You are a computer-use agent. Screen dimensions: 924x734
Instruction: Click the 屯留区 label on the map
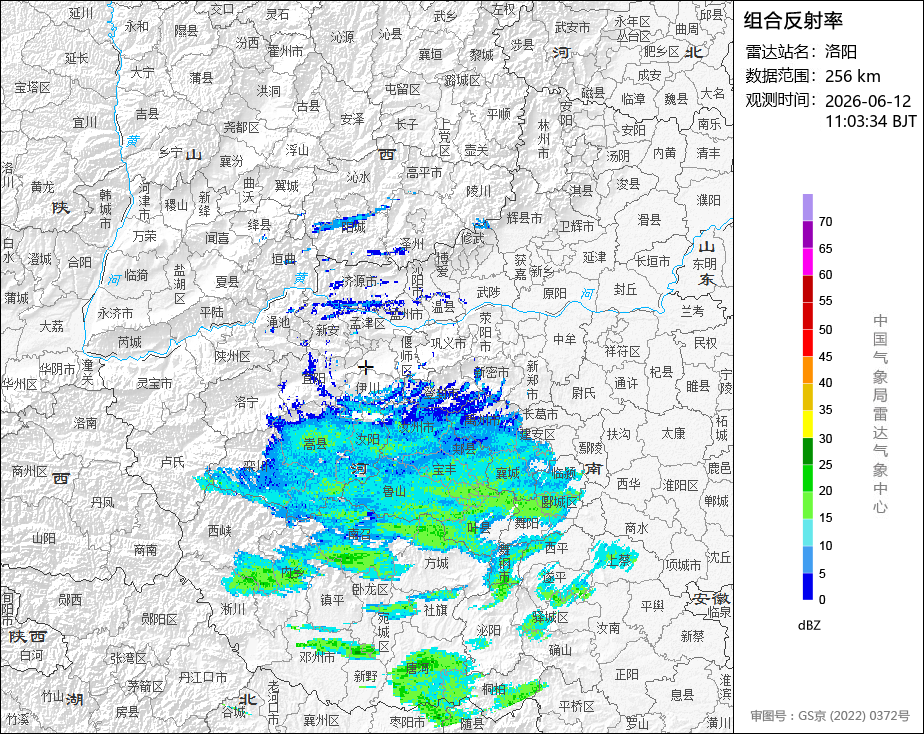coord(402,89)
